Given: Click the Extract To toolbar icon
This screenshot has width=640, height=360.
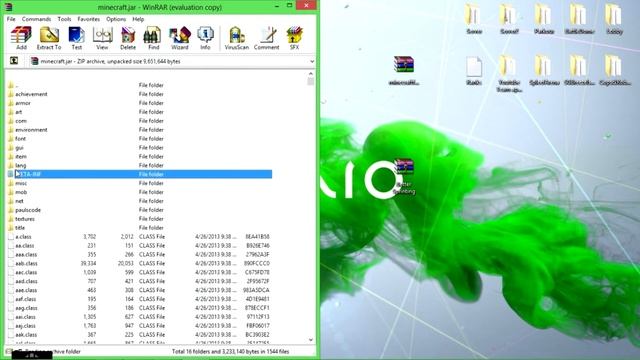Looking at the screenshot, I should 49,38.
